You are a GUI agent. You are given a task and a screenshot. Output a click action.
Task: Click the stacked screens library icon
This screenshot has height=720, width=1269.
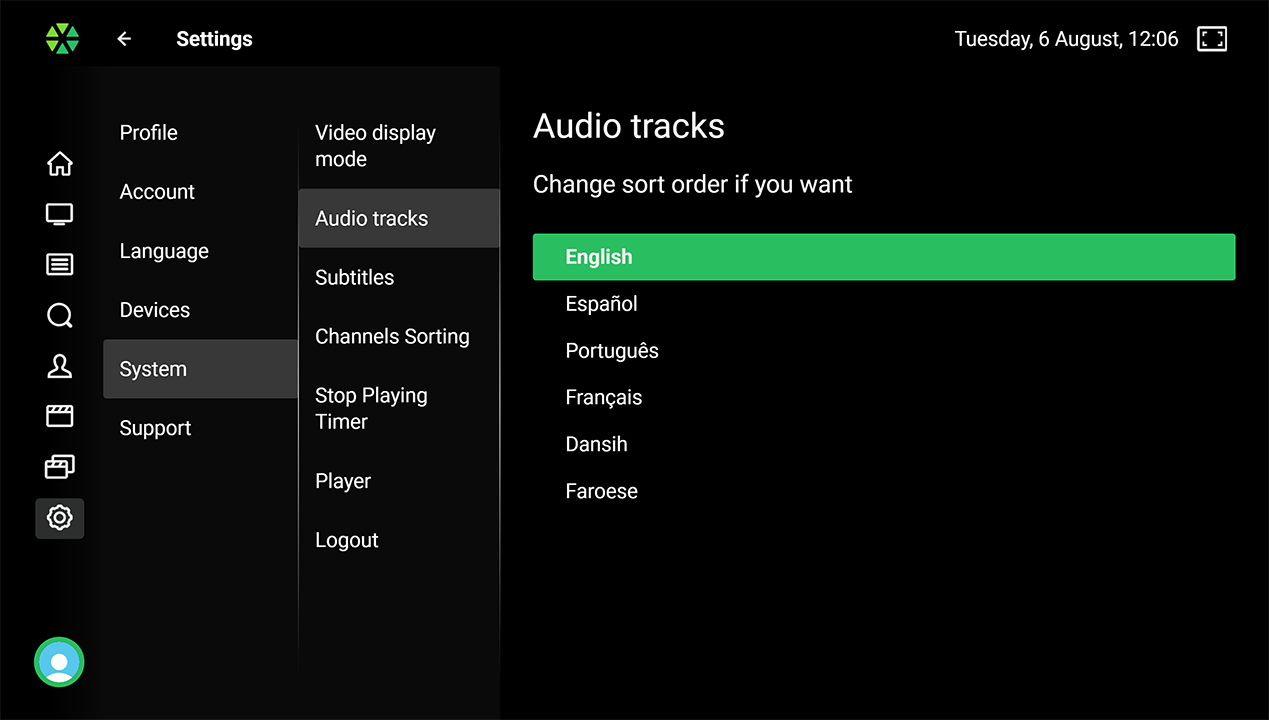[x=60, y=467]
